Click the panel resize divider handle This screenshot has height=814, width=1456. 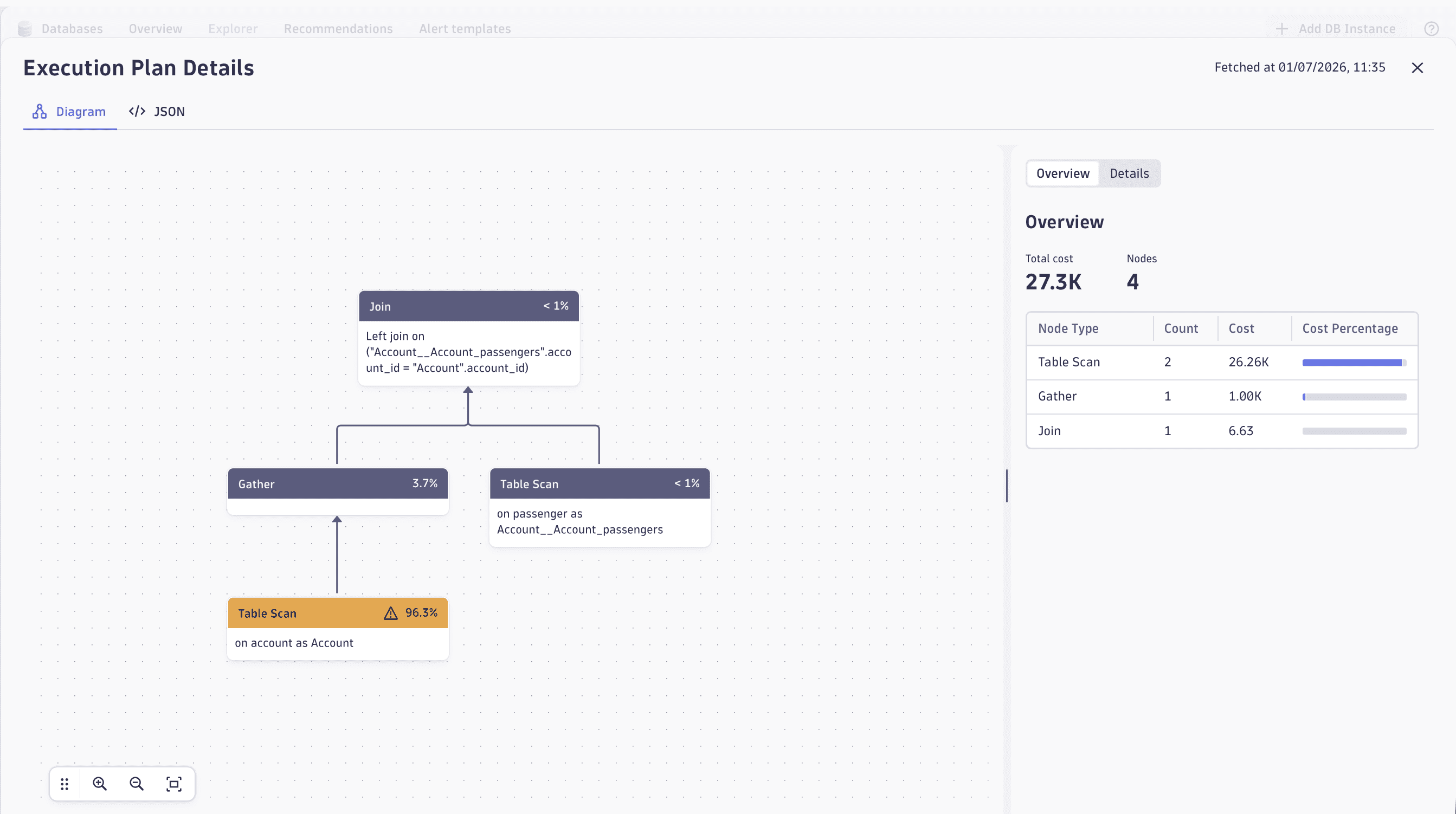click(x=1007, y=486)
